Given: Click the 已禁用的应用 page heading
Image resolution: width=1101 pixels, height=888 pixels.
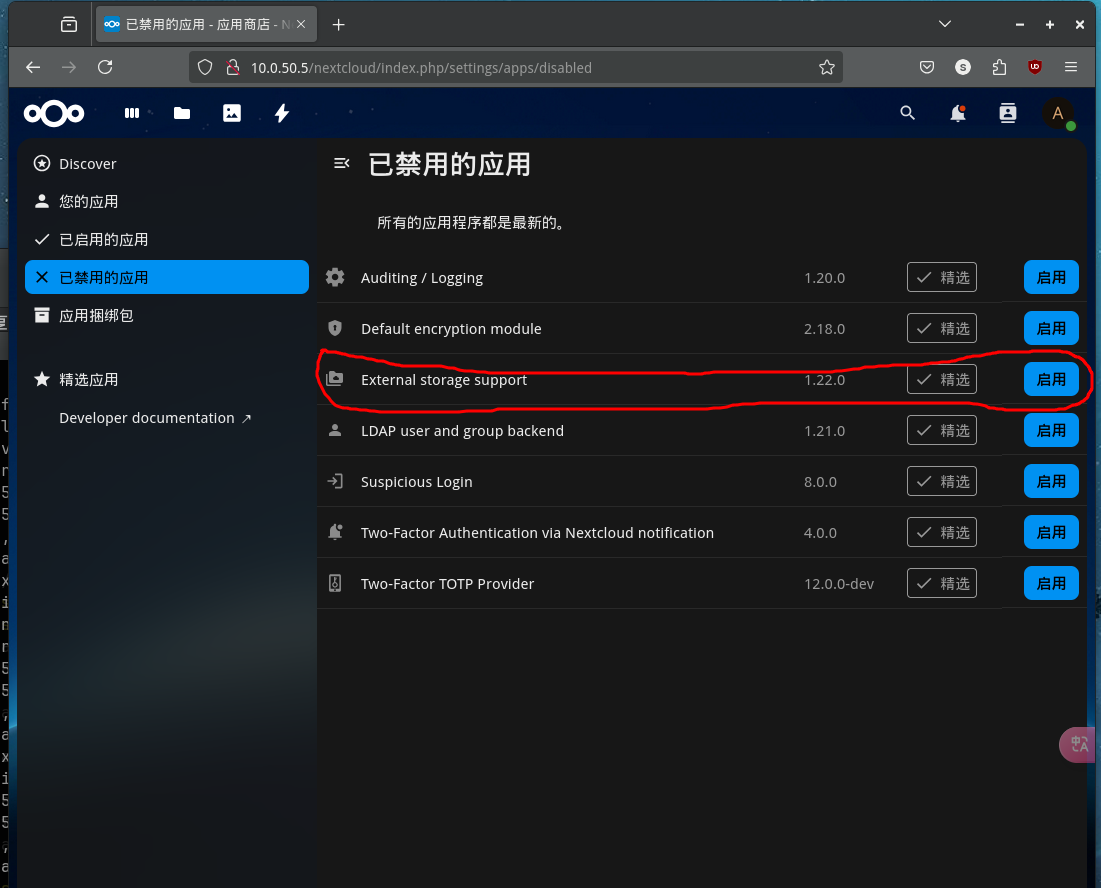Looking at the screenshot, I should point(449,164).
